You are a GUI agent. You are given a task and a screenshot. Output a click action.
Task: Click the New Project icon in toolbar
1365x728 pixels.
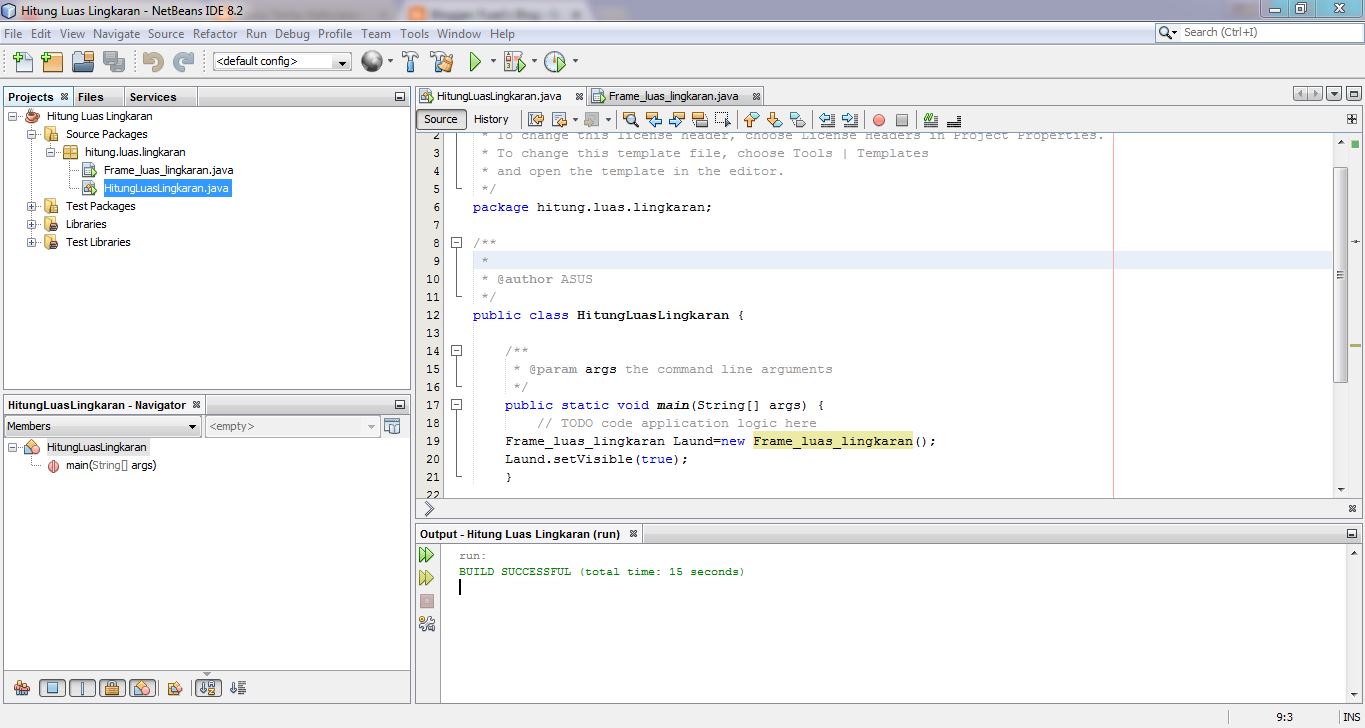point(53,62)
